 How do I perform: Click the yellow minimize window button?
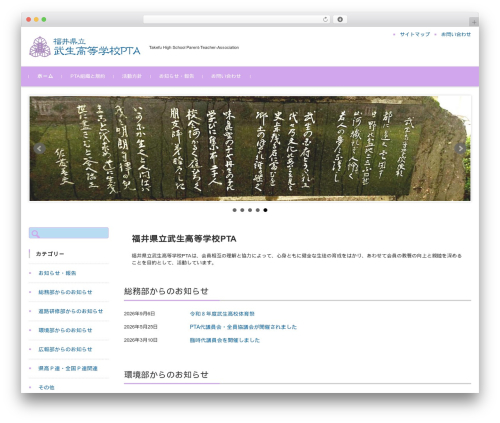(36, 19)
